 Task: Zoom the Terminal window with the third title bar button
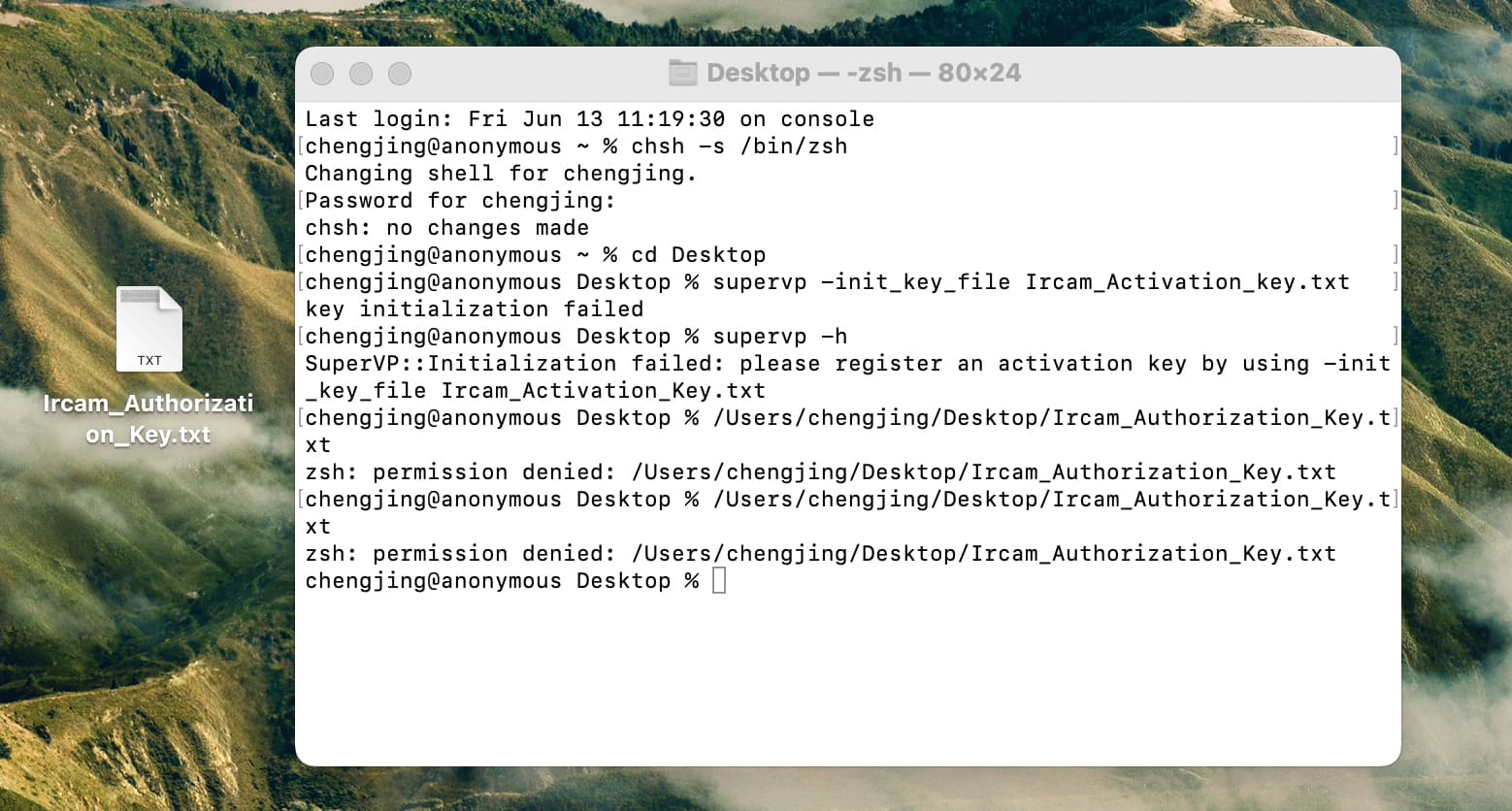(400, 74)
